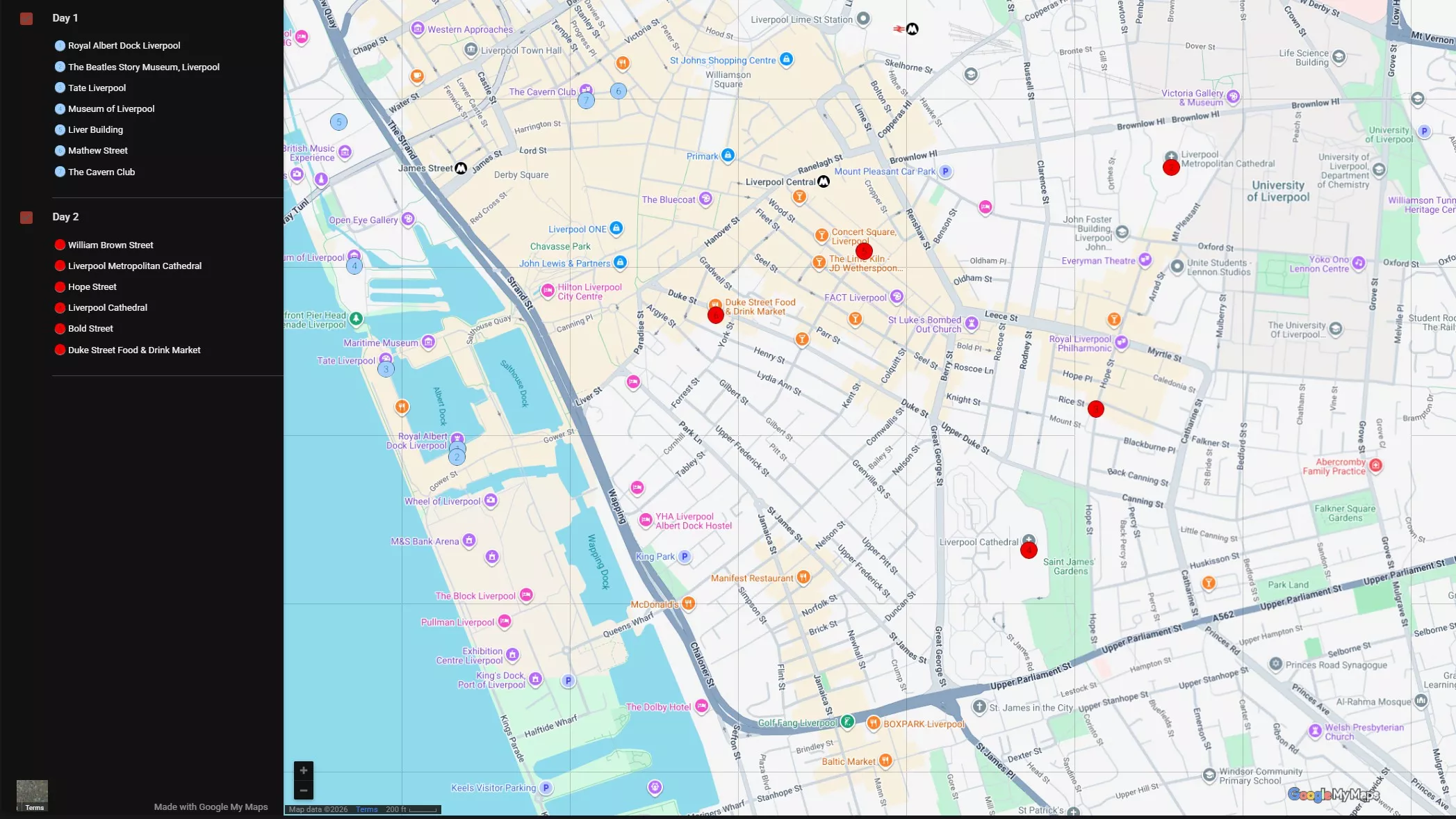Click blue marker 5 near Liver Building
The height and width of the screenshot is (819, 1456).
pyautogui.click(x=338, y=122)
